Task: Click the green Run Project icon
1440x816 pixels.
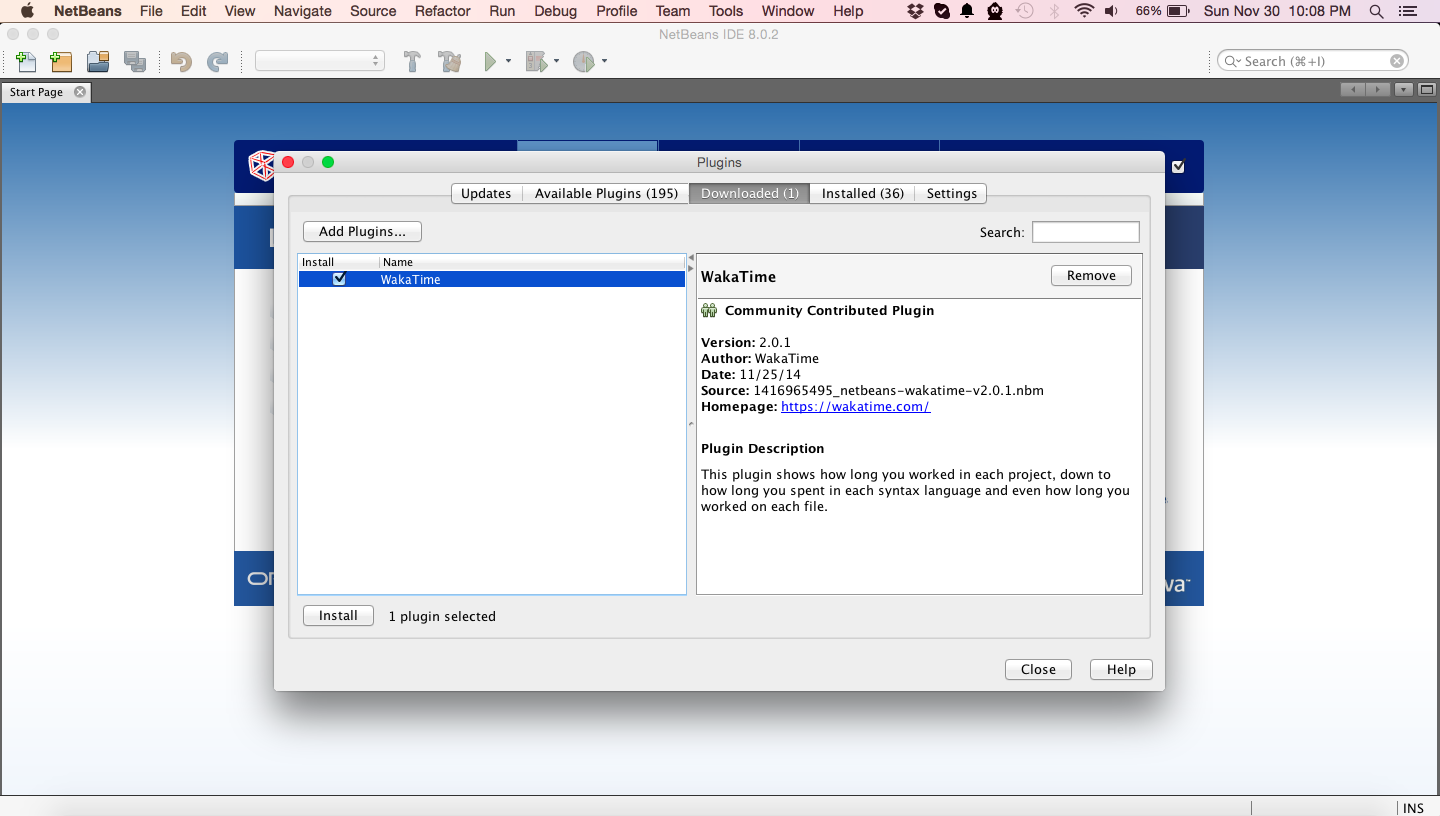Action: coord(490,61)
